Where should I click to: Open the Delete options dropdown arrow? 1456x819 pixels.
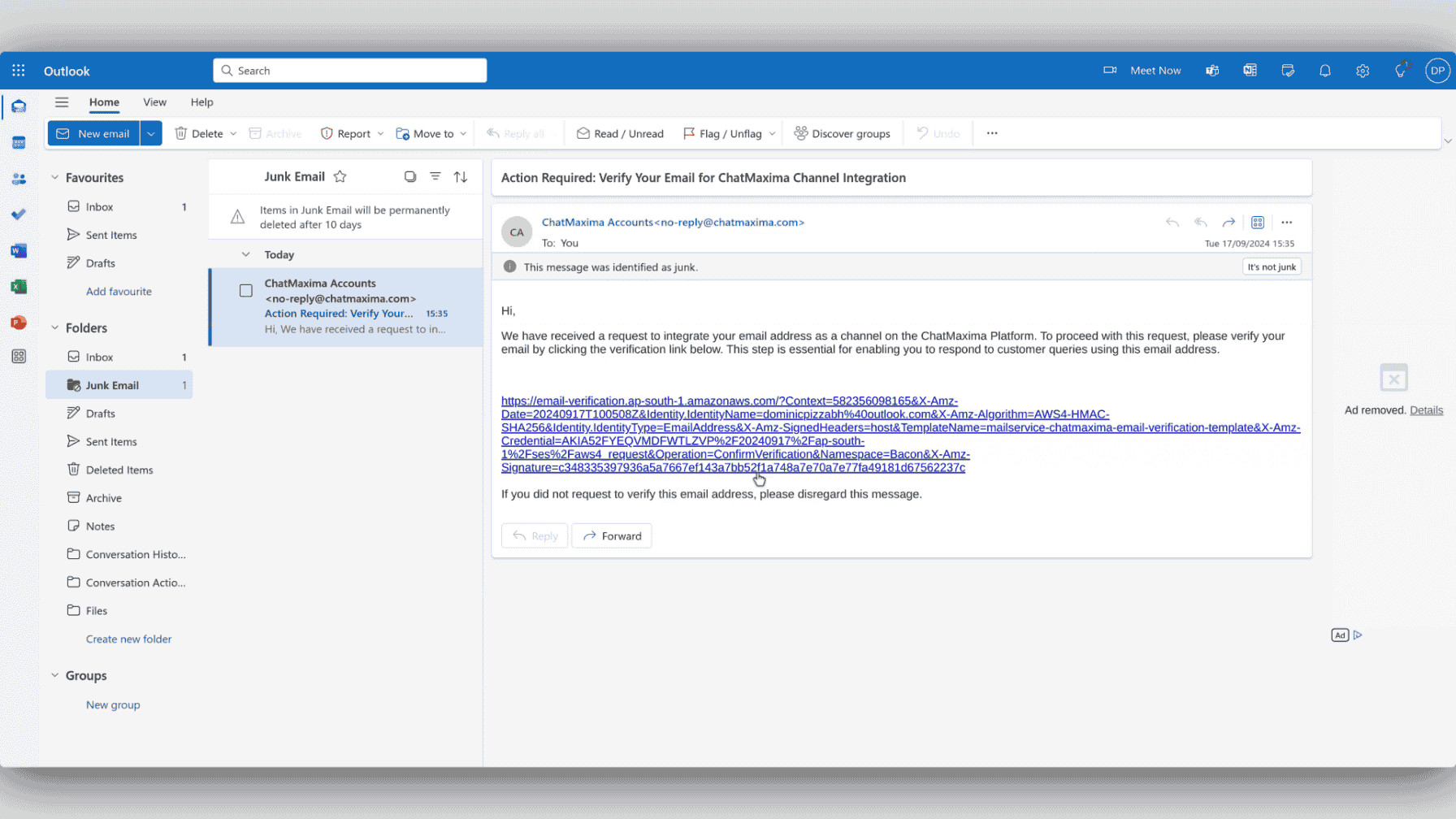pos(233,133)
